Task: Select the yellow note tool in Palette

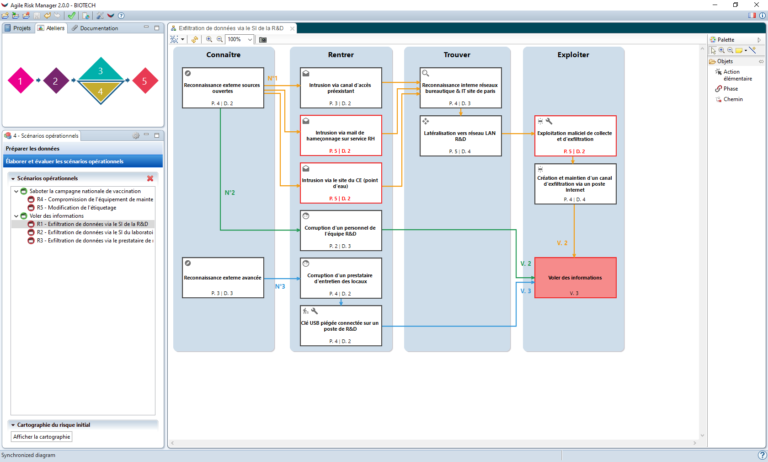Action: tap(739, 50)
